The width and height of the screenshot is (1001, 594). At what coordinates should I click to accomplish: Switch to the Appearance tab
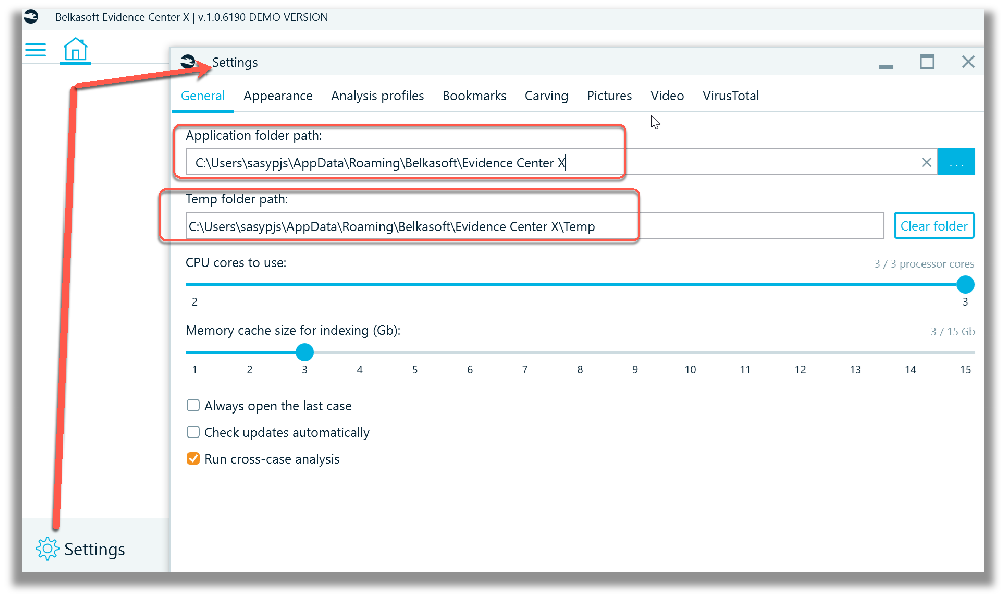tap(278, 96)
